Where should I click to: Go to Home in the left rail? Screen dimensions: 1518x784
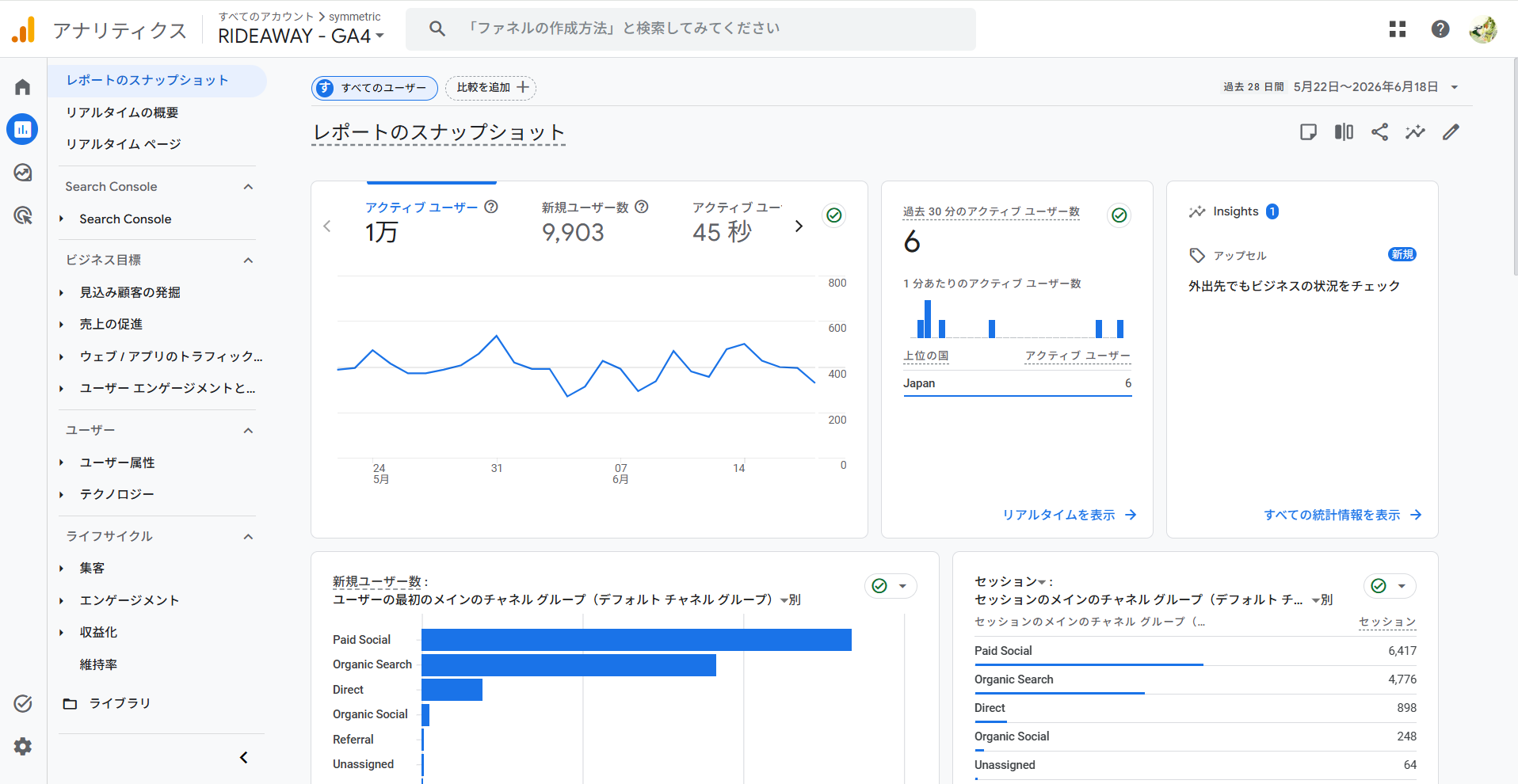click(23, 87)
